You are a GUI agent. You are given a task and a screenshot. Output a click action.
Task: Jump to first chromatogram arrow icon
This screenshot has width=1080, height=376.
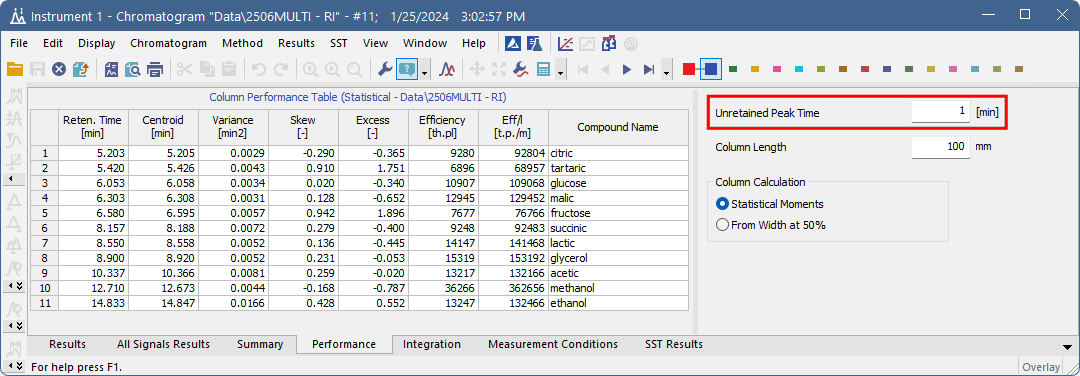(x=583, y=69)
